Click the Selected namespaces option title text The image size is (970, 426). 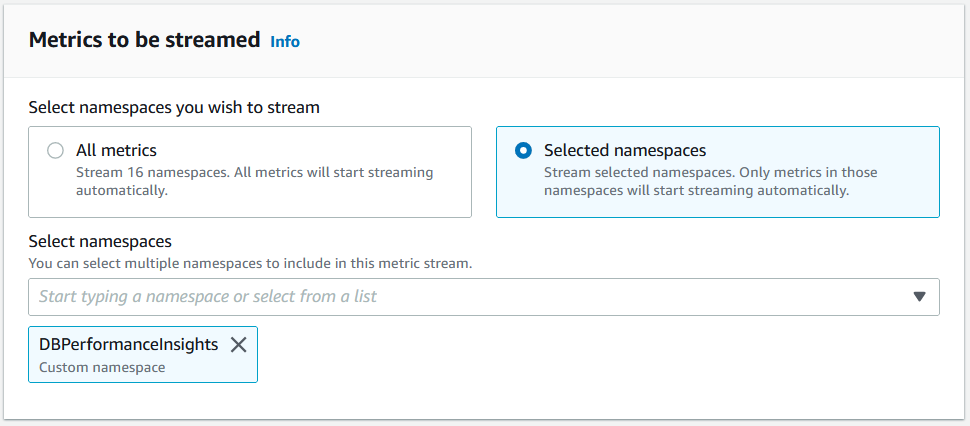[624, 151]
